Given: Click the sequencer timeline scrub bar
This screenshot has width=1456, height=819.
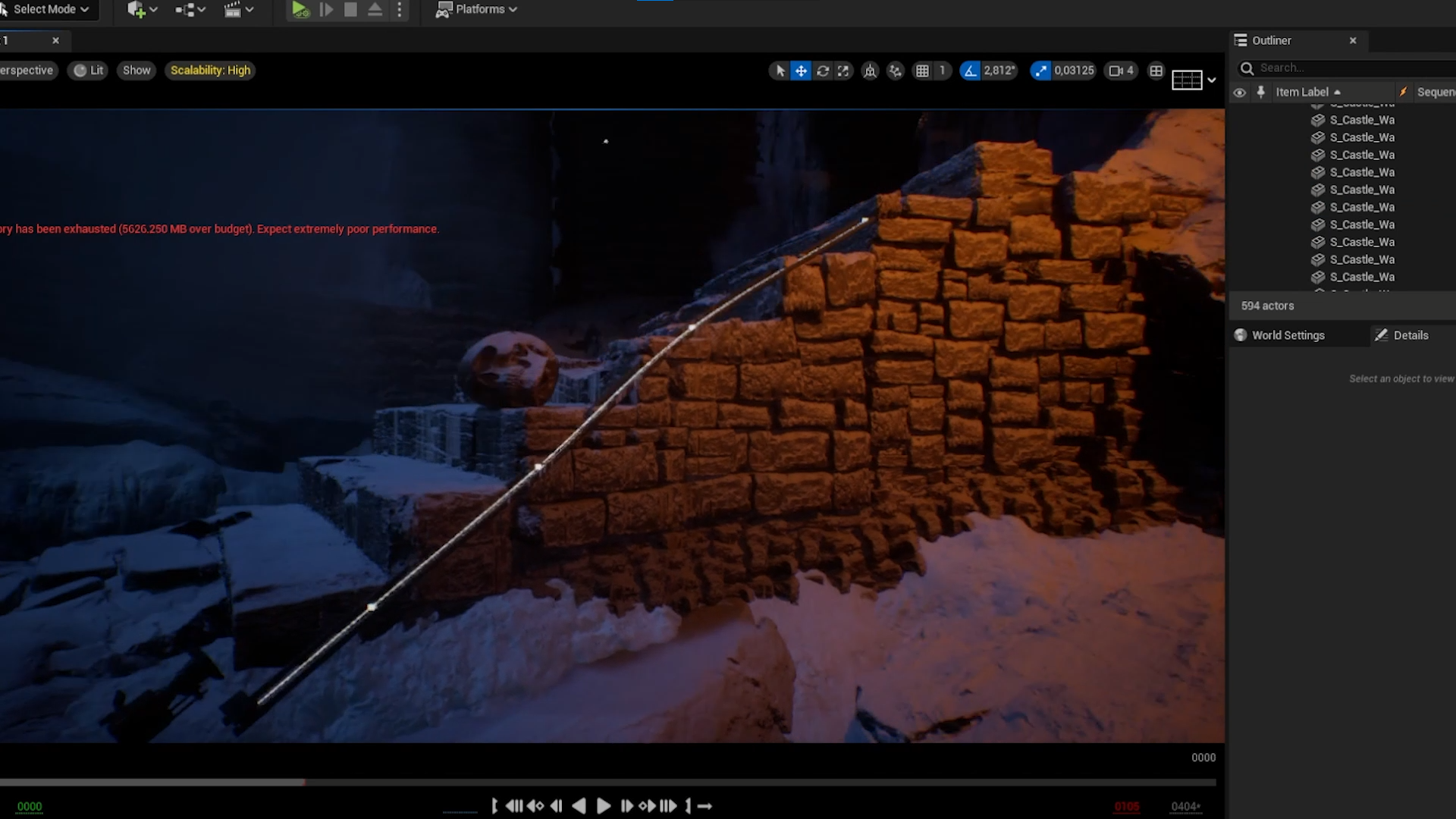Looking at the screenshot, I should pyautogui.click(x=607, y=782).
